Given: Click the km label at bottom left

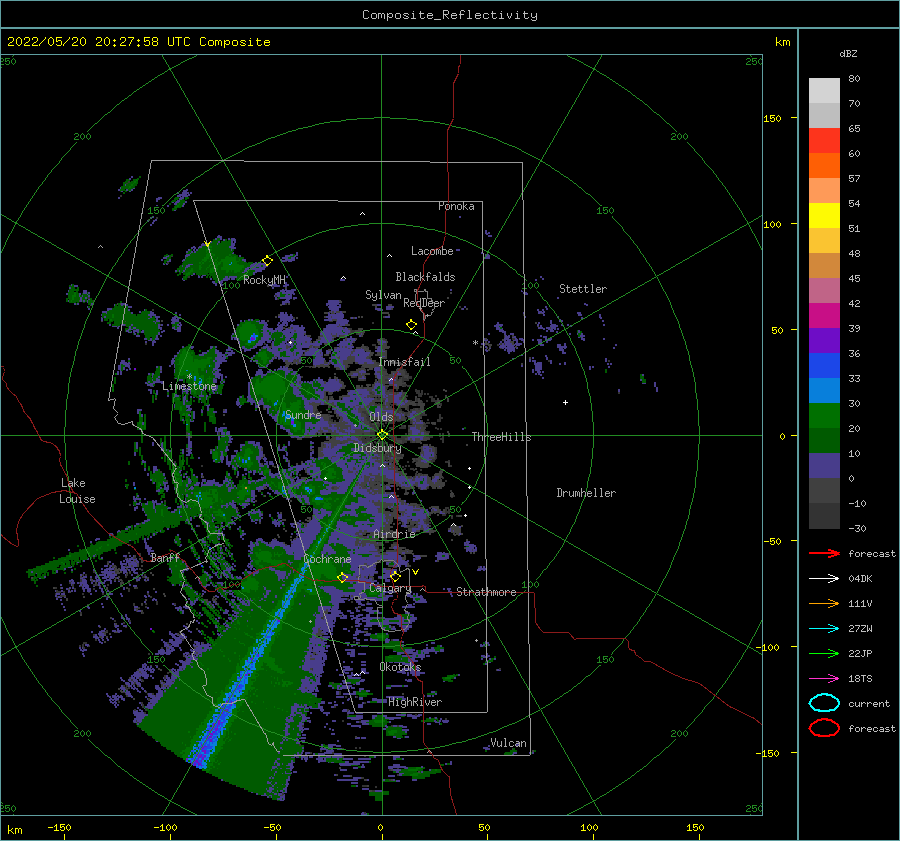Looking at the screenshot, I should [14, 830].
